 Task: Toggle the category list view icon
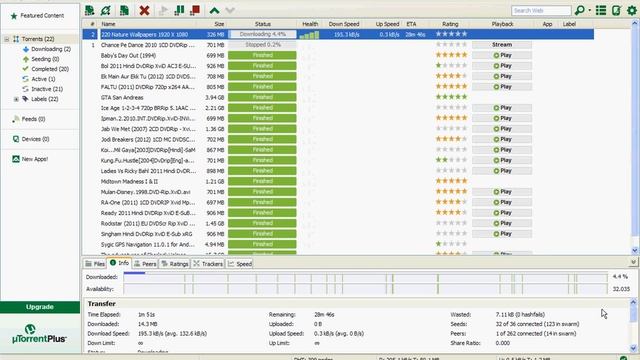click(x=601, y=10)
